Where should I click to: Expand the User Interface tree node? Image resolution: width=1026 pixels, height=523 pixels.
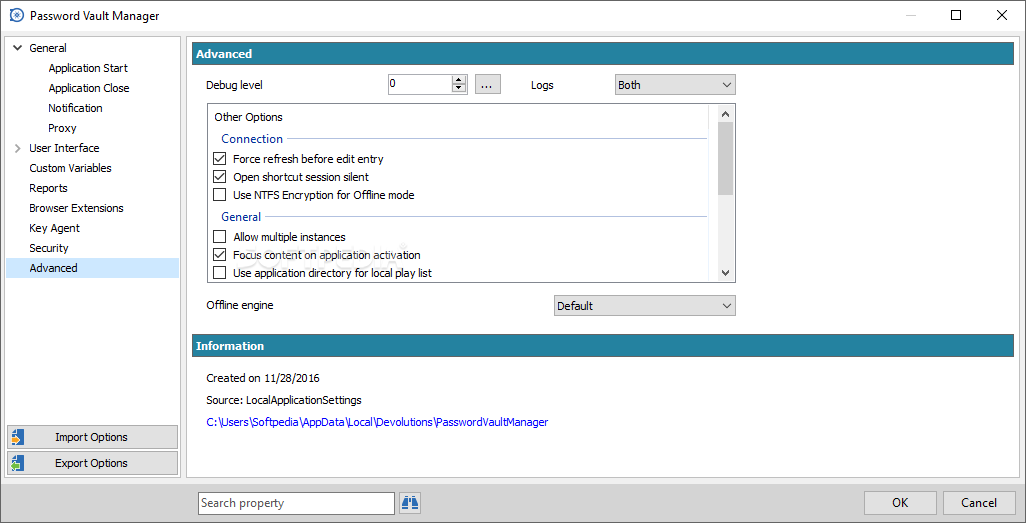click(18, 148)
